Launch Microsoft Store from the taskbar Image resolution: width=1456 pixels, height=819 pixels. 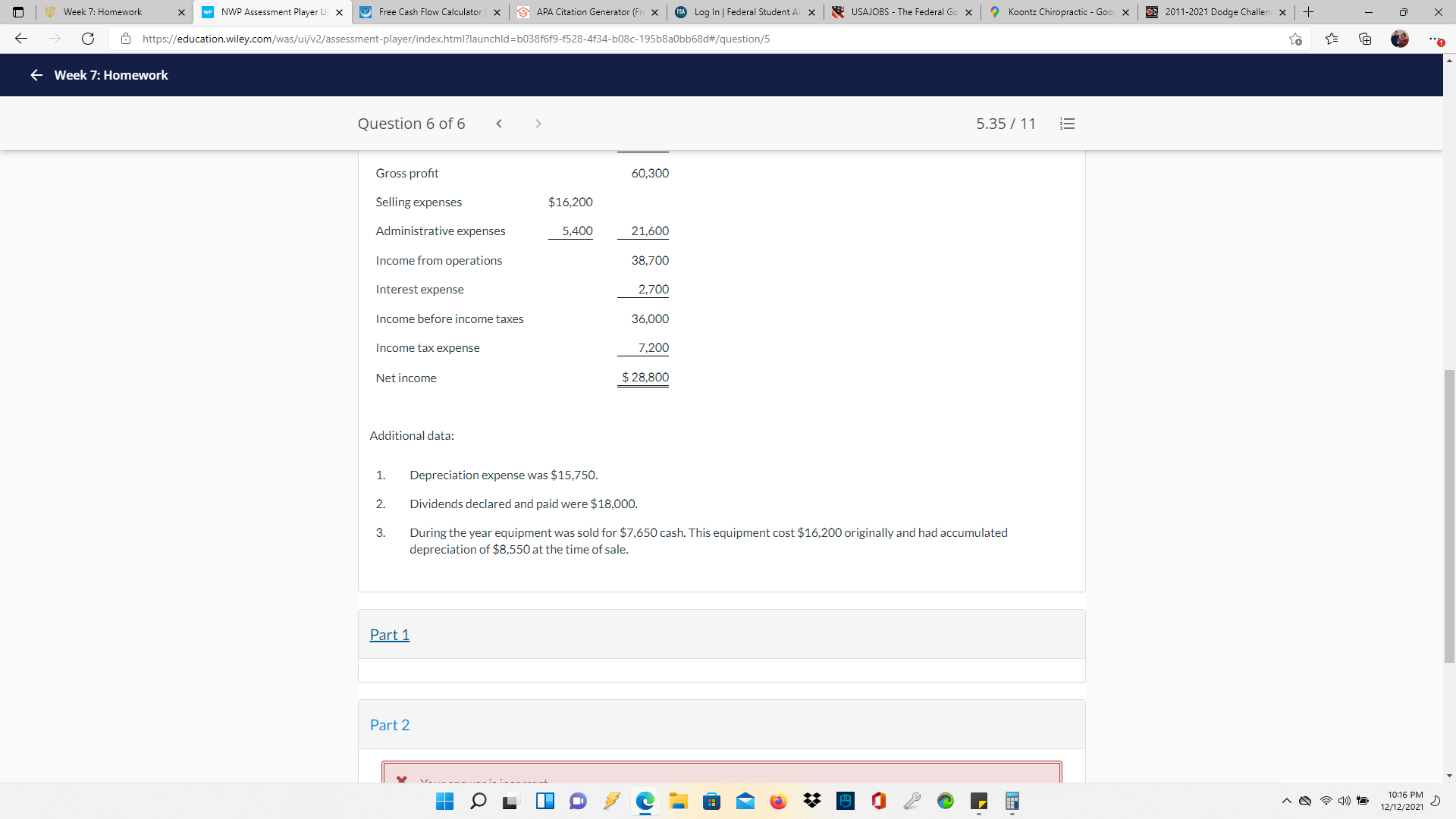711,801
